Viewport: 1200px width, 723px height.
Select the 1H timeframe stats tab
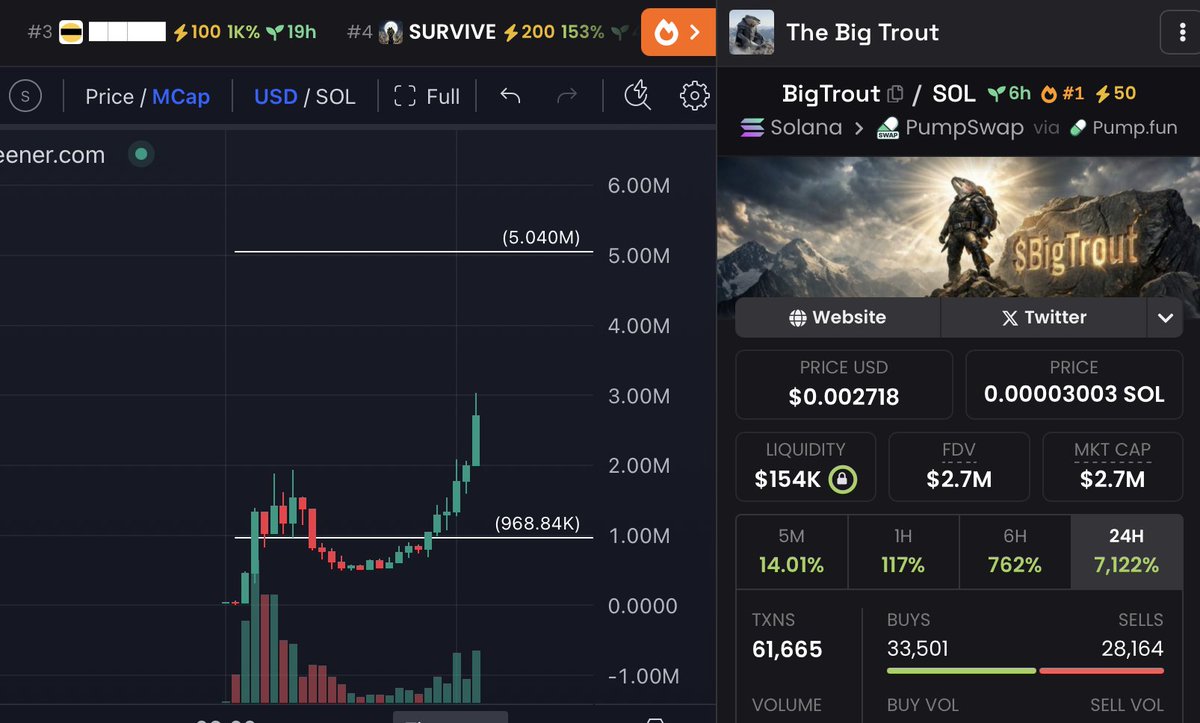(x=903, y=552)
